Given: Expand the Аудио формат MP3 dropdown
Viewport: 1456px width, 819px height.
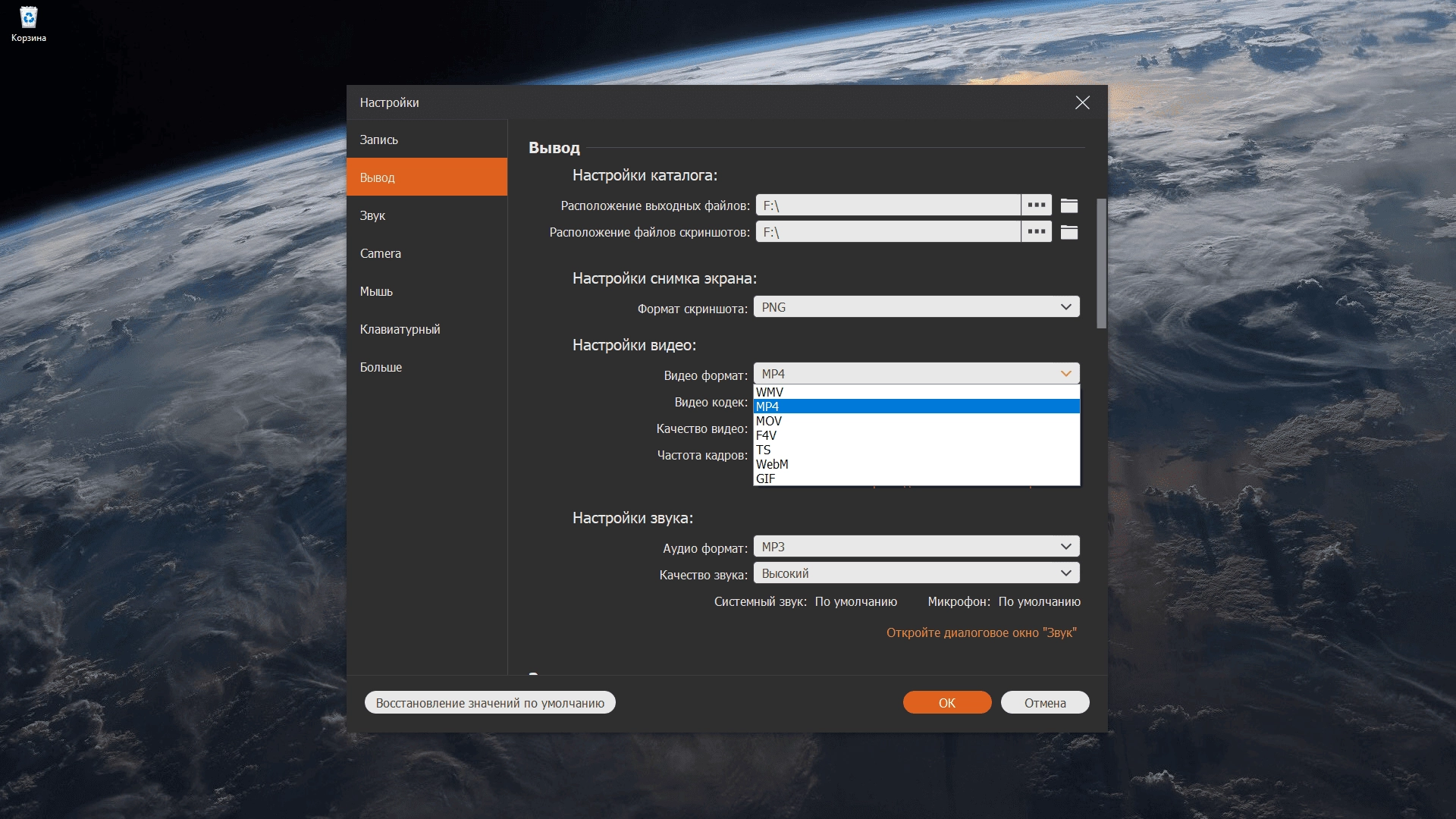Looking at the screenshot, I should click(916, 547).
